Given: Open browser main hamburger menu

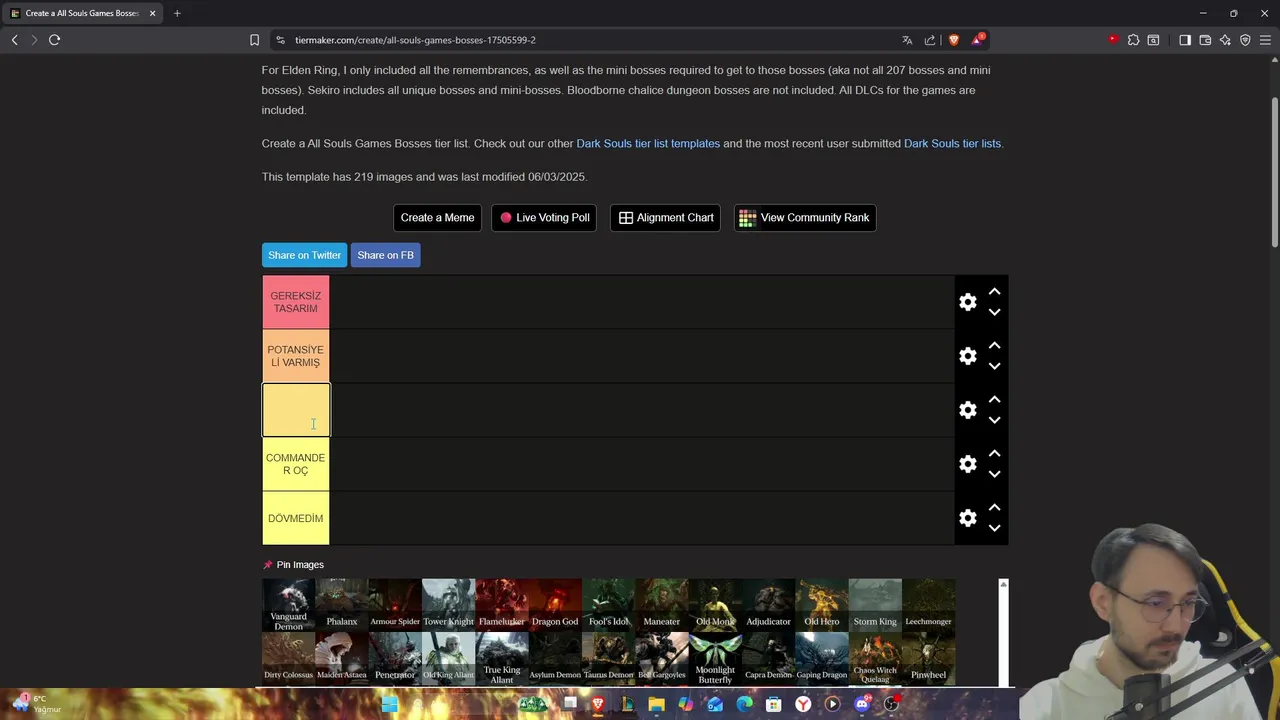Looking at the screenshot, I should coord(1265,40).
